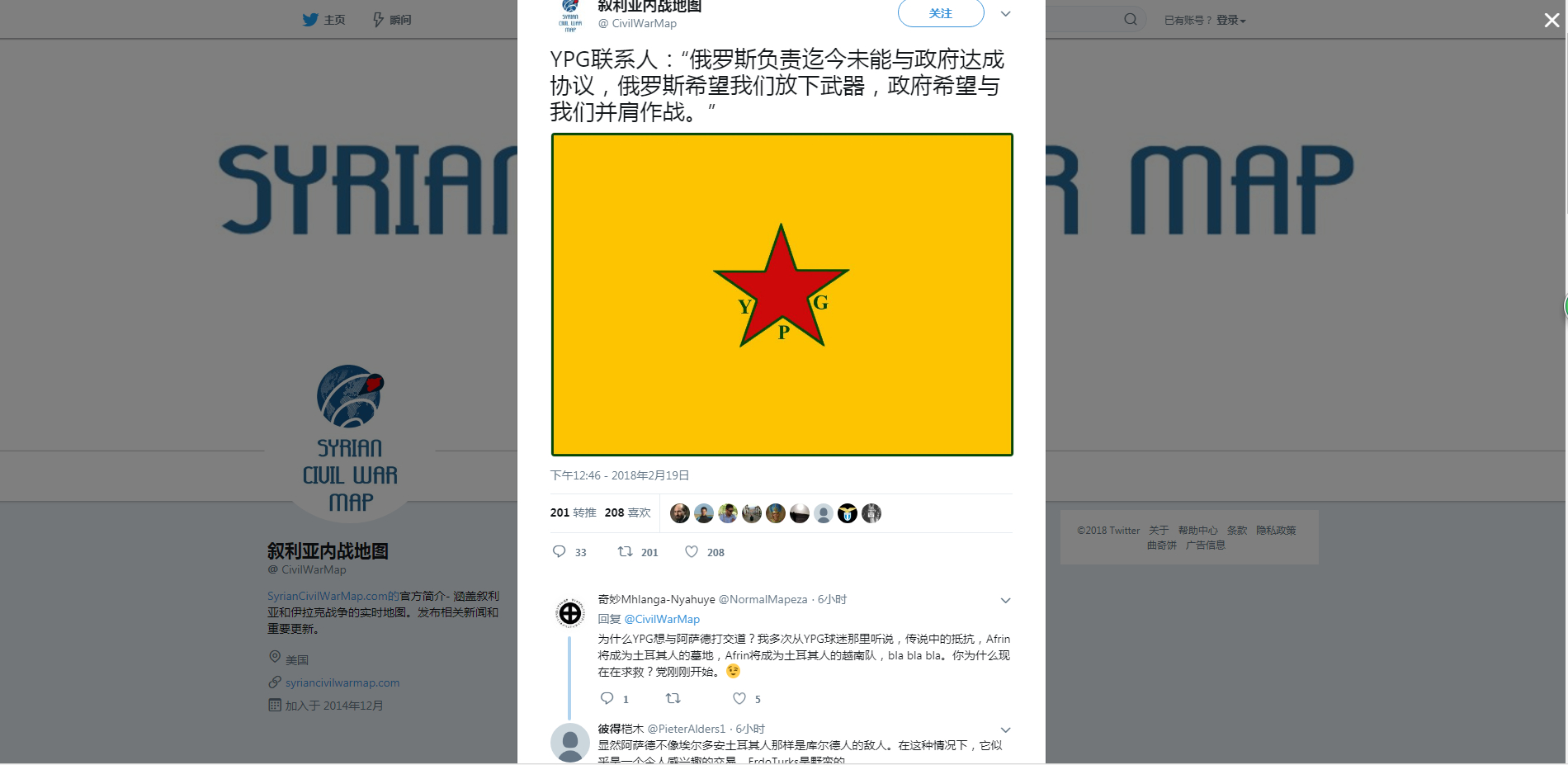Screen dimensions: 1568x765
Task: Reply to NormalMapeza's comment with the bubble icon
Action: click(607, 698)
